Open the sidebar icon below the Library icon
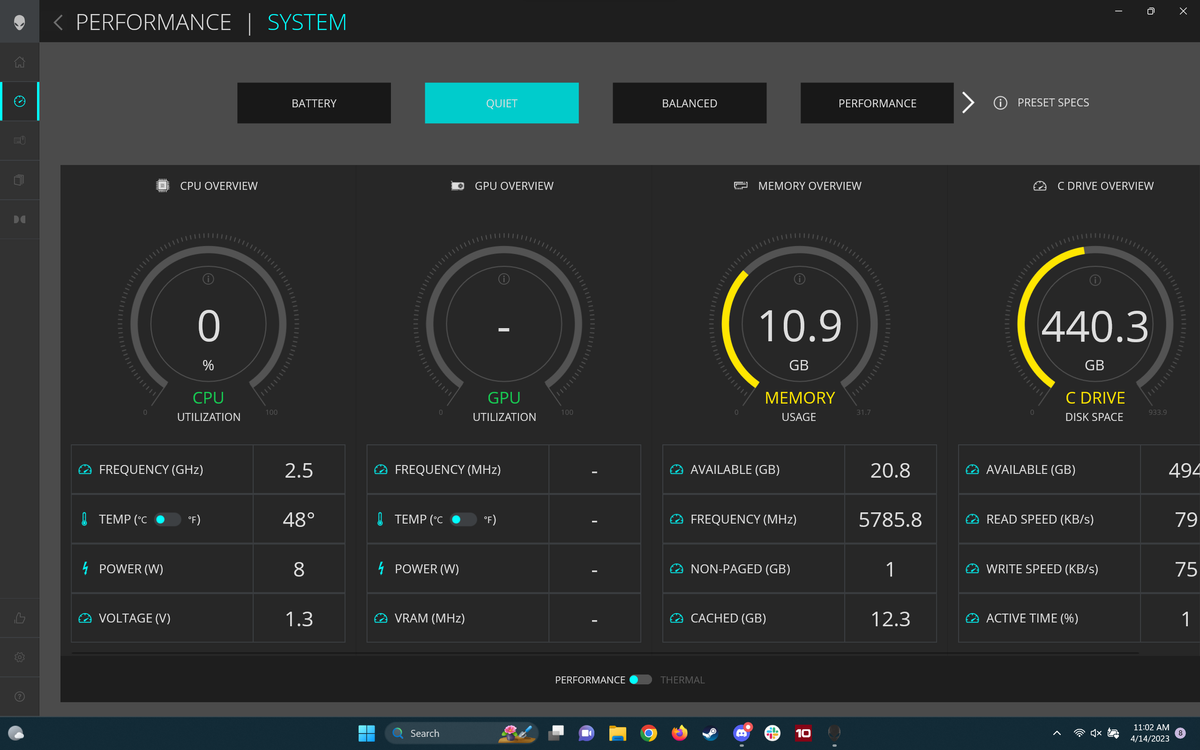 [19, 219]
